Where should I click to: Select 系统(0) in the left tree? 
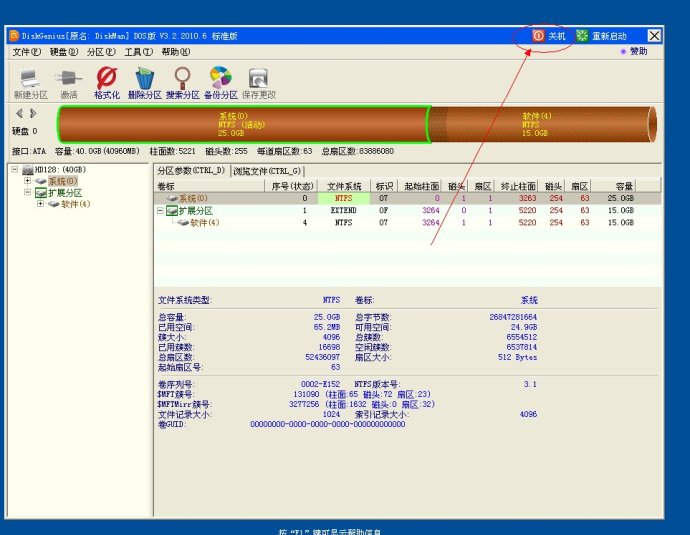63,181
